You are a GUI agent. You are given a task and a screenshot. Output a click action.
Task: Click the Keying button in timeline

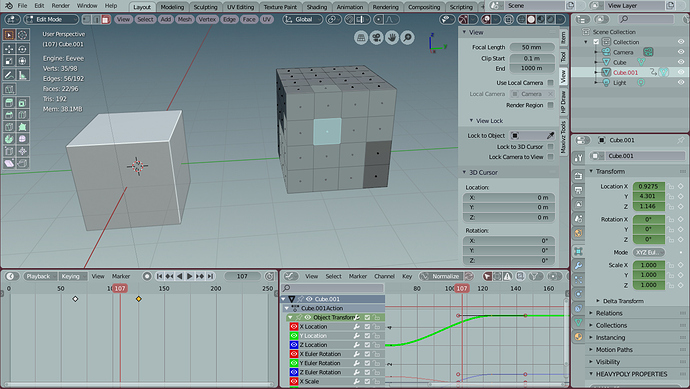pyautogui.click(x=73, y=276)
